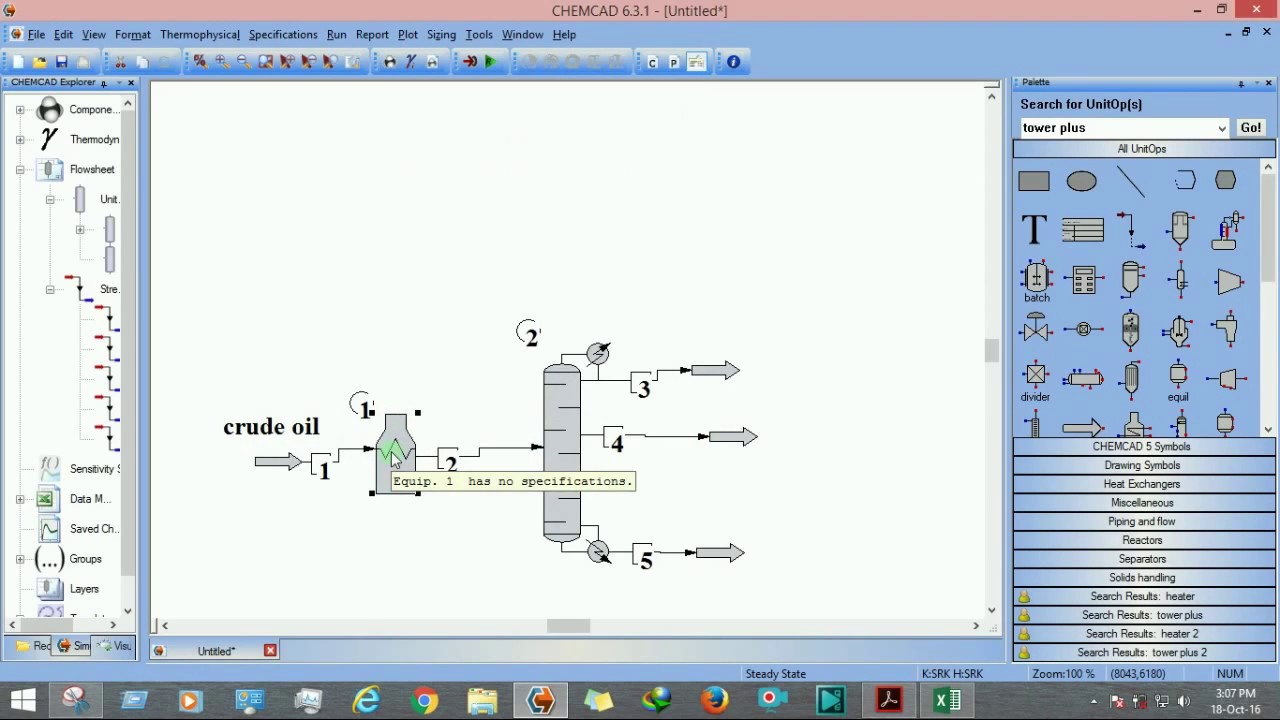1280x720 pixels.
Task: Collapse the Streams subtree node
Action: (x=50, y=290)
